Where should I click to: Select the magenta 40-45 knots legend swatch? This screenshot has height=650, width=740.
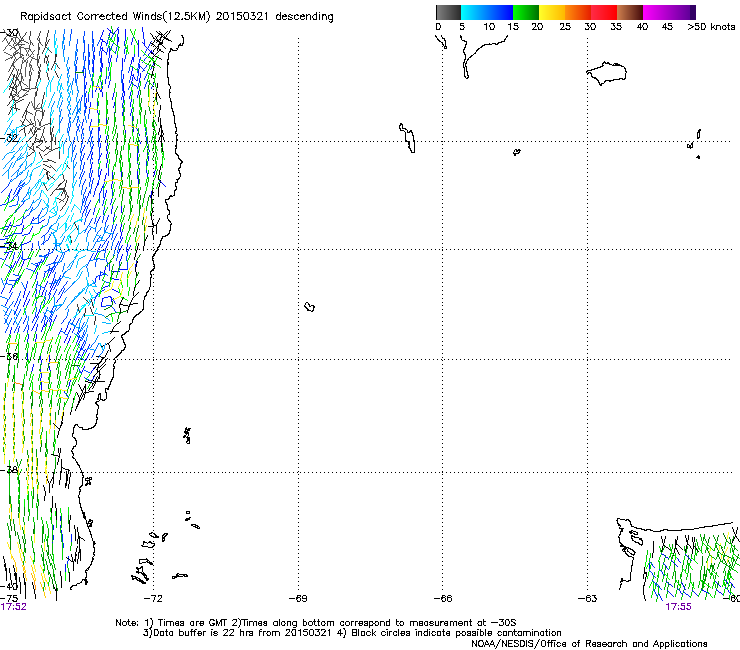(656, 12)
